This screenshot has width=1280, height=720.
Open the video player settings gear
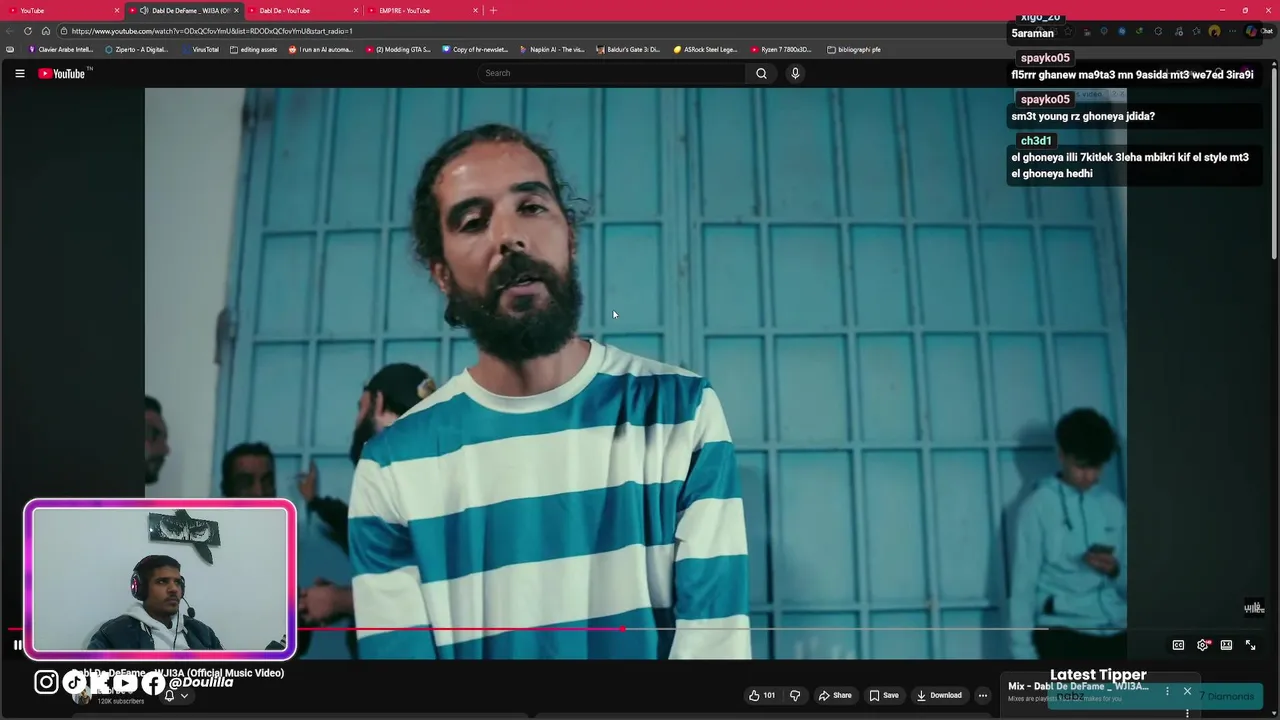[1203, 645]
